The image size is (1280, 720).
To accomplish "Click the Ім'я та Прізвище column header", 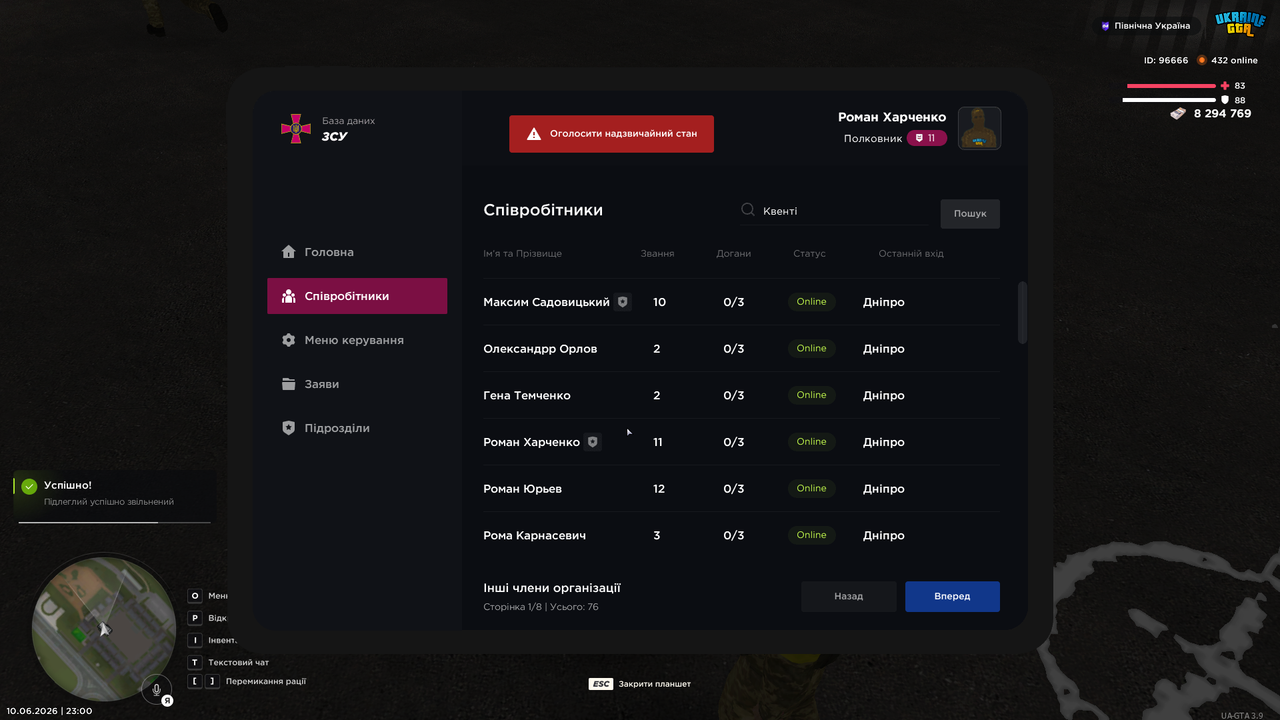I will (523, 254).
